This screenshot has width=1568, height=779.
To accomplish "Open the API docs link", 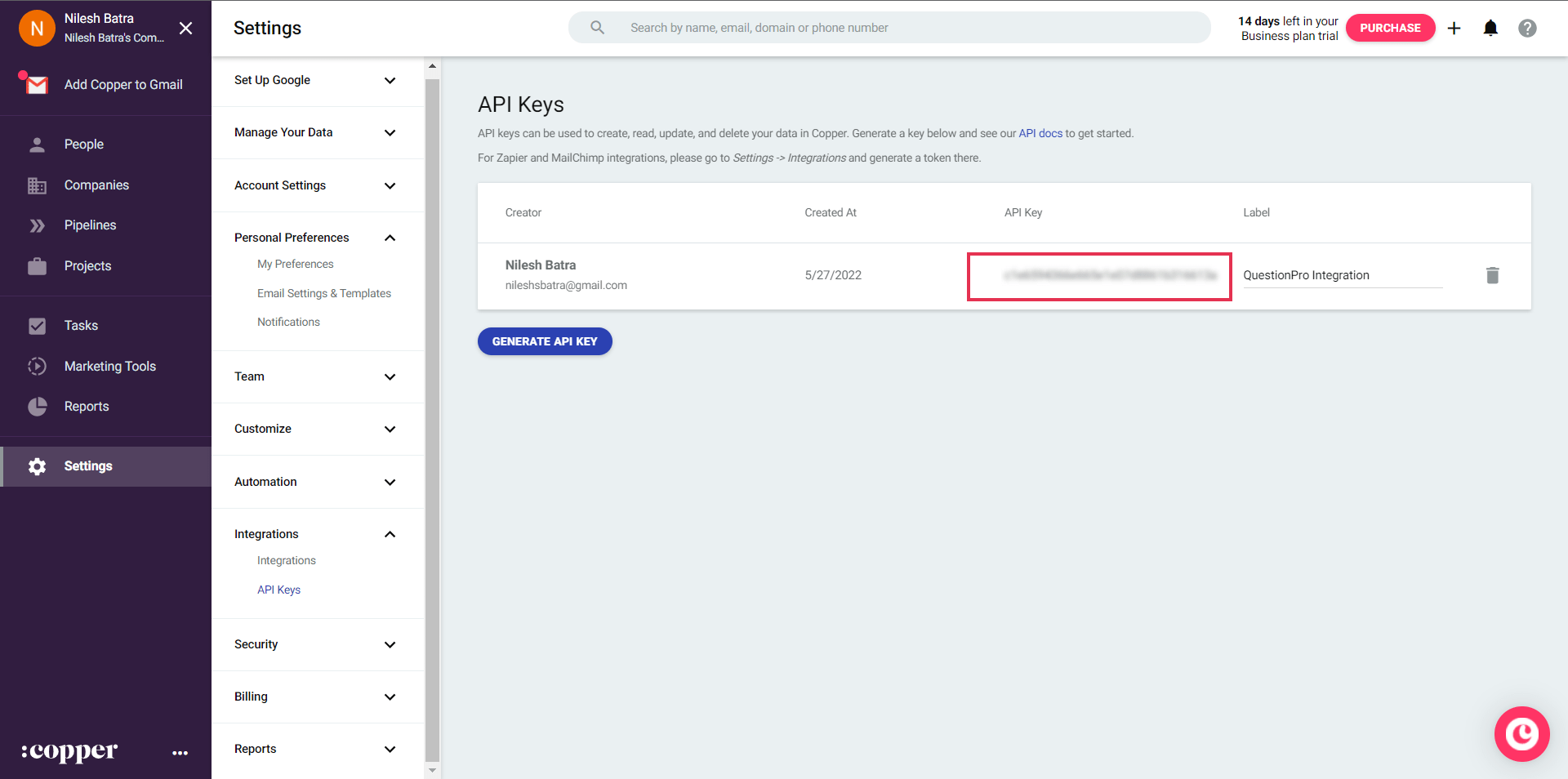I will 1040,133.
